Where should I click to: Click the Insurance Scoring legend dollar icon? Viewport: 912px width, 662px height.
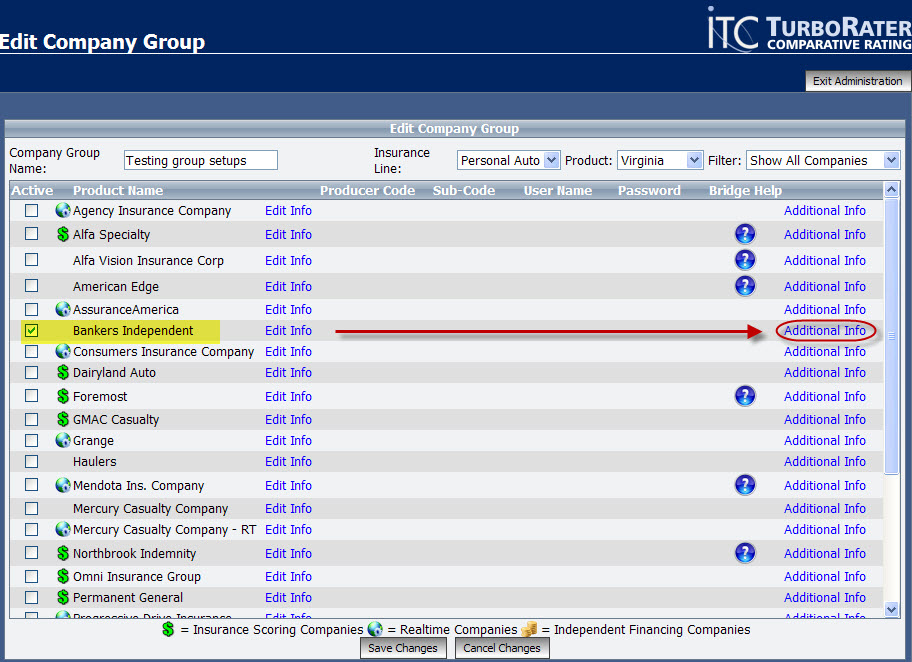[168, 629]
